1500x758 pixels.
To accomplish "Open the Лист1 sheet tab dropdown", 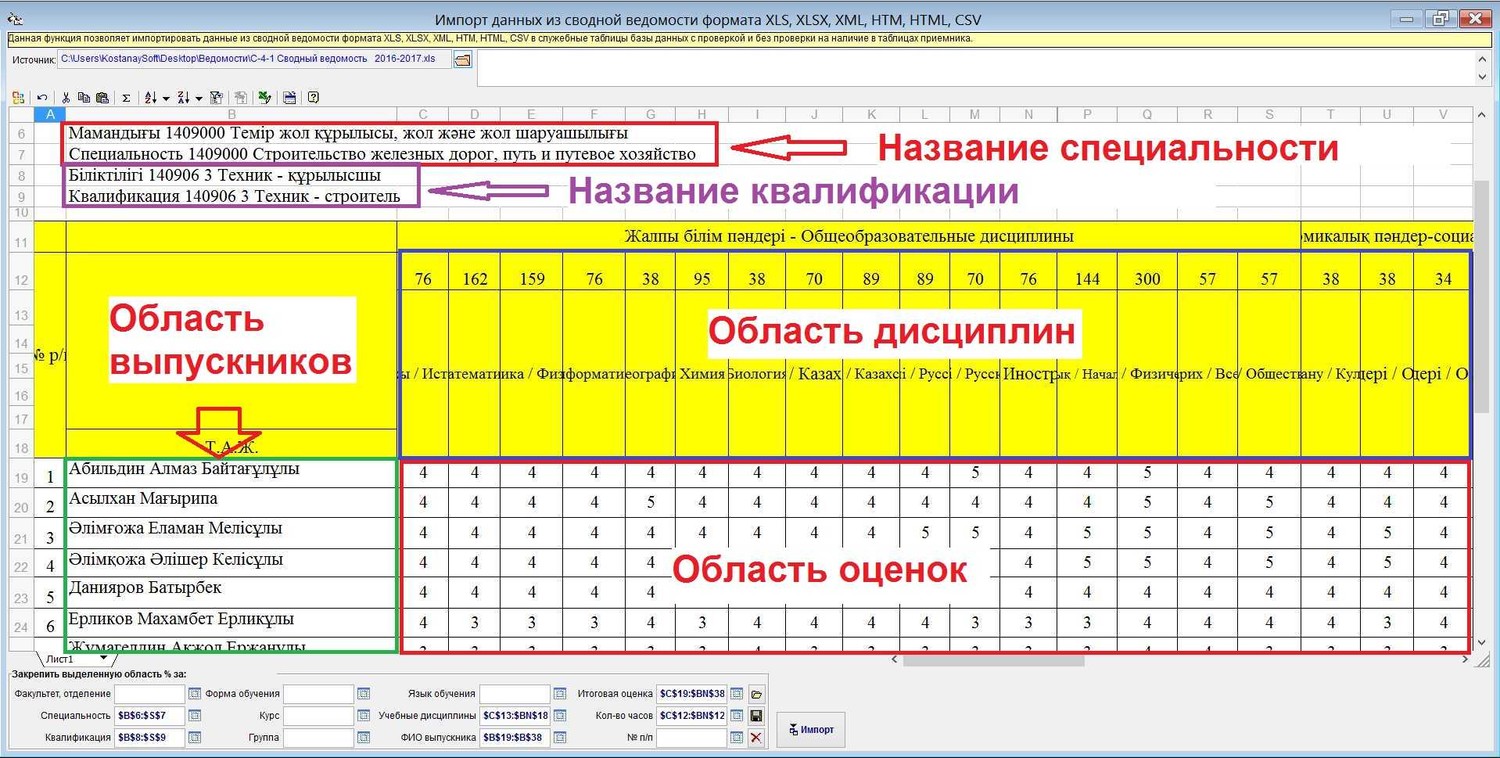I will pos(103,659).
